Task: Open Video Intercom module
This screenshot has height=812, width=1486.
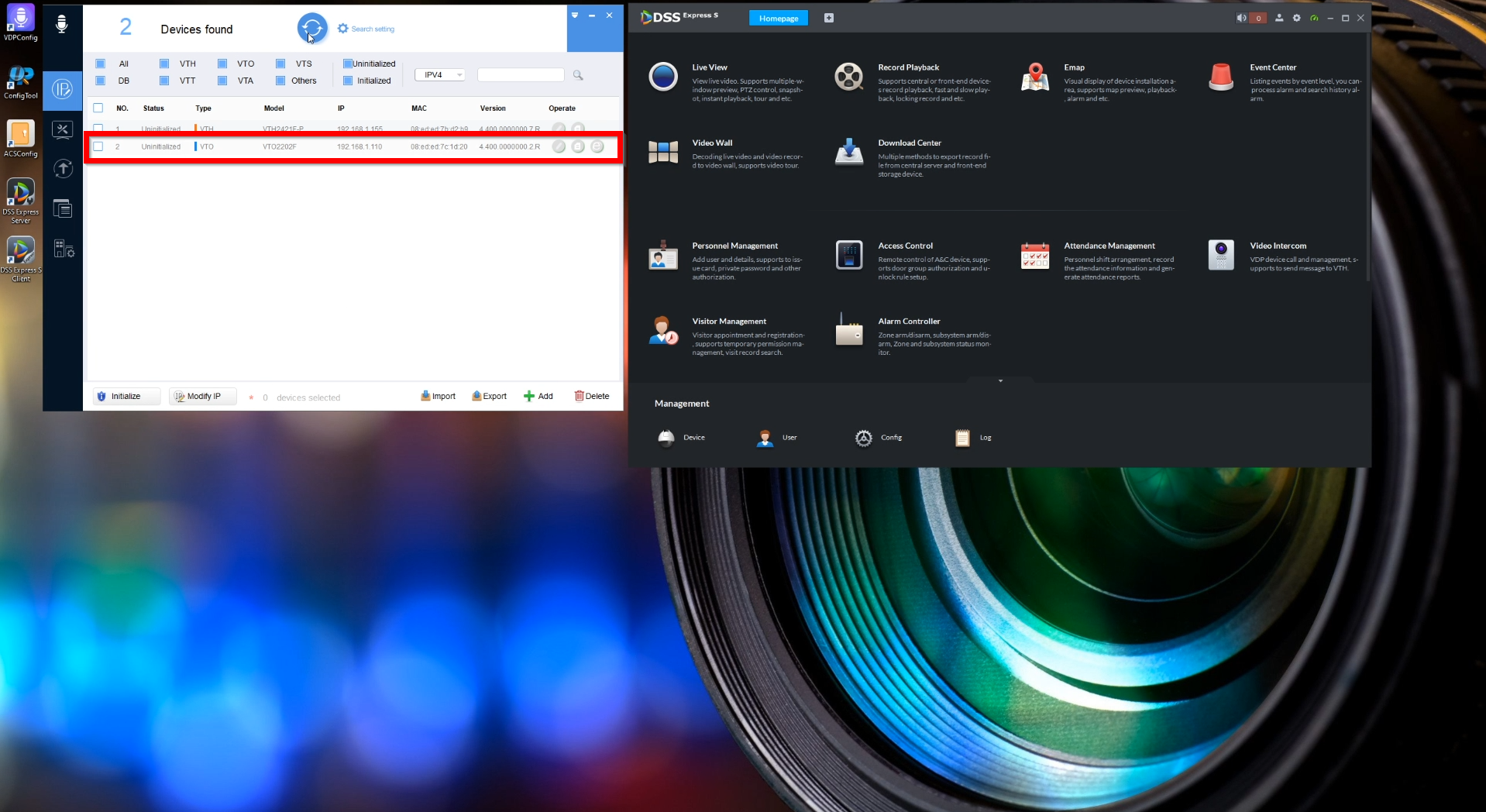Action: pyautogui.click(x=1220, y=255)
